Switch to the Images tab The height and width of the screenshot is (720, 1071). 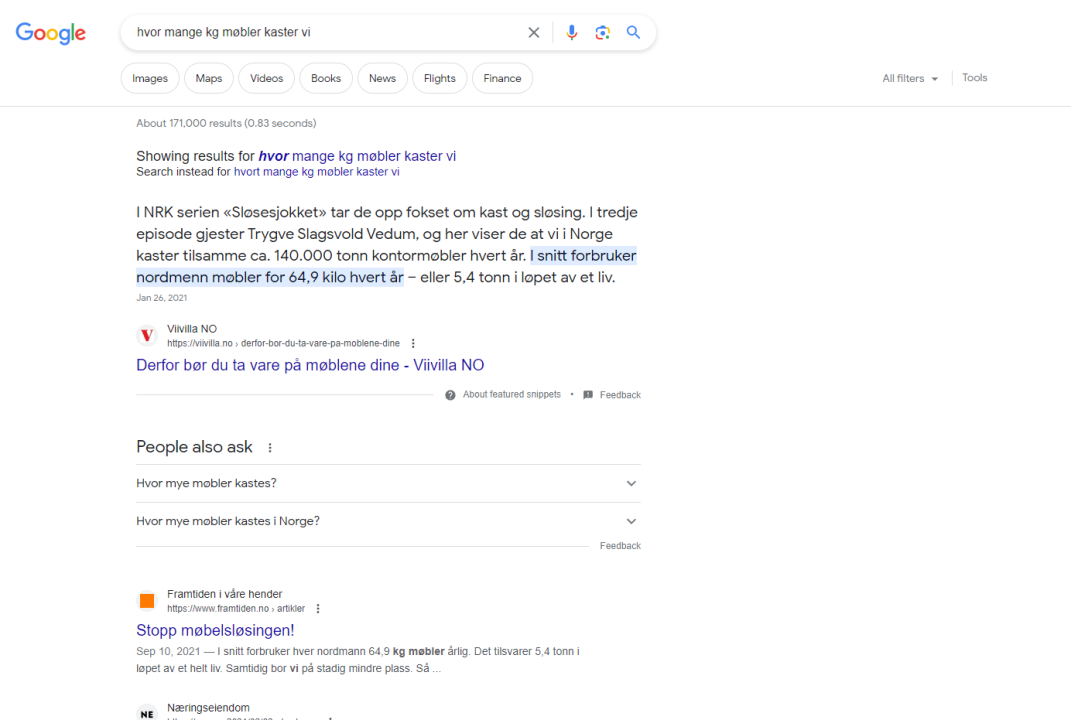[149, 77]
